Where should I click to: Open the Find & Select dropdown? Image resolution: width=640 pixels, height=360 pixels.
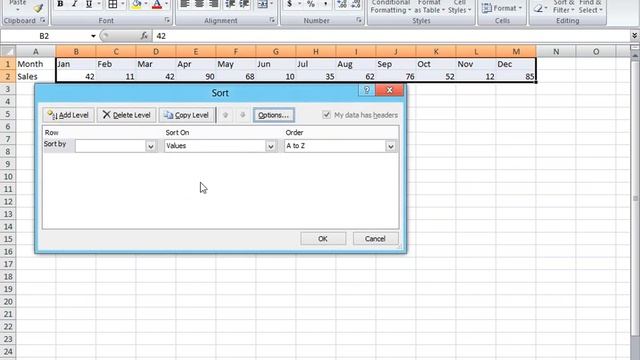coord(590,7)
